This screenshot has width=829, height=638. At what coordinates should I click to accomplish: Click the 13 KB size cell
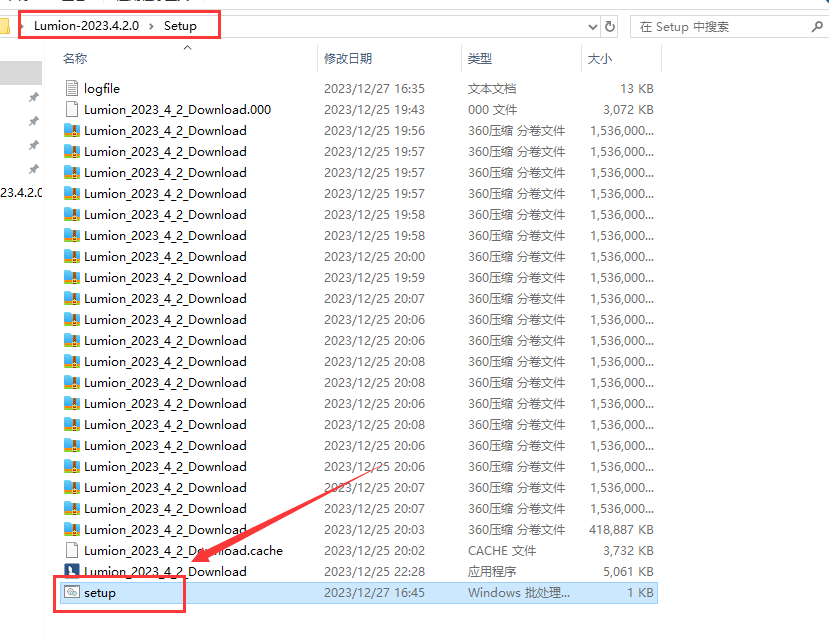pyautogui.click(x=637, y=88)
